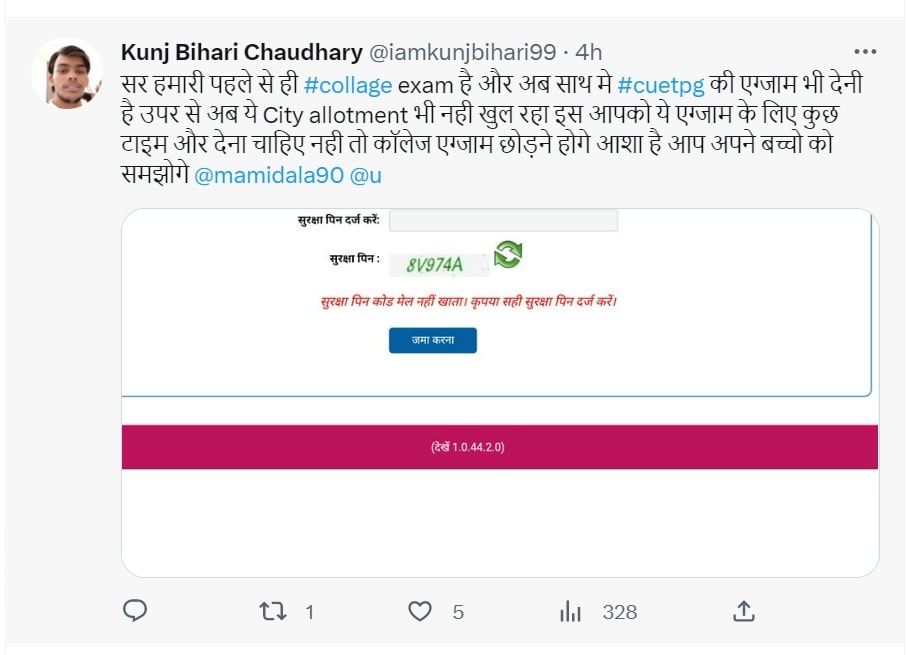
Task: Click the #collage hashtag
Action: tap(348, 85)
